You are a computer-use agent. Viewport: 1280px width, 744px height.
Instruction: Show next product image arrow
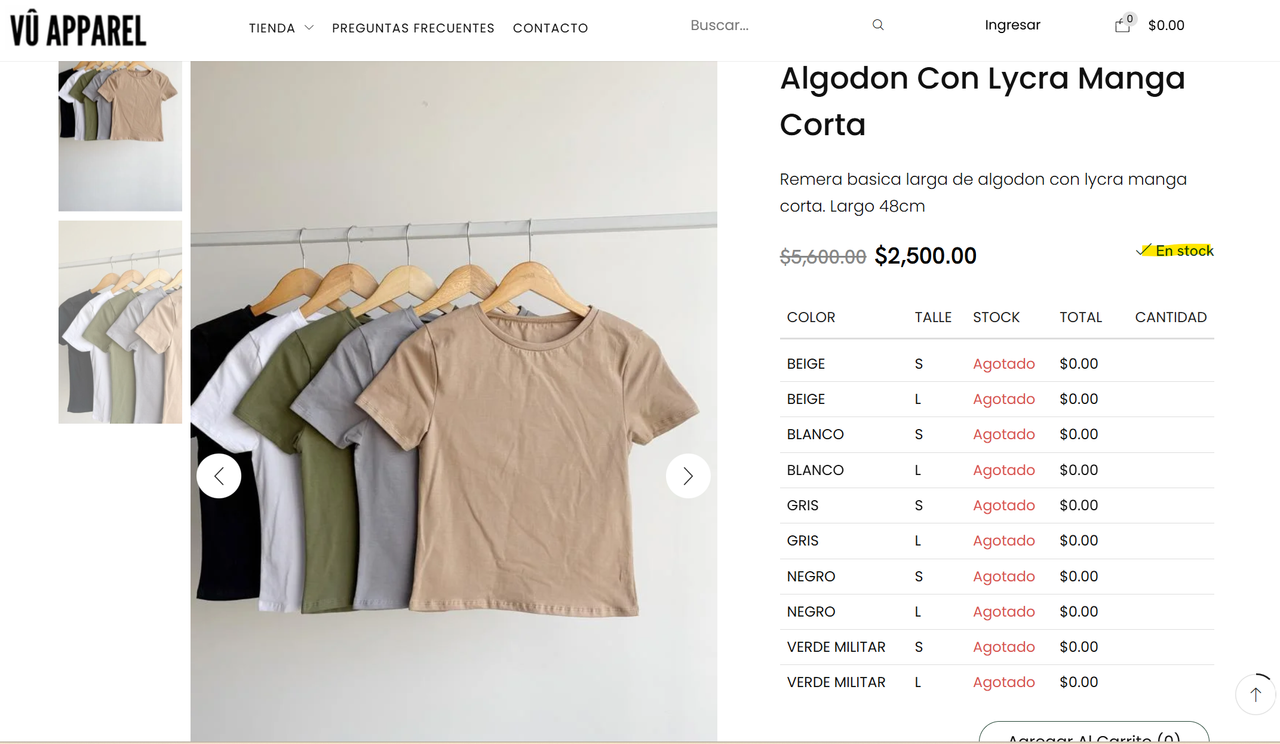pos(688,476)
